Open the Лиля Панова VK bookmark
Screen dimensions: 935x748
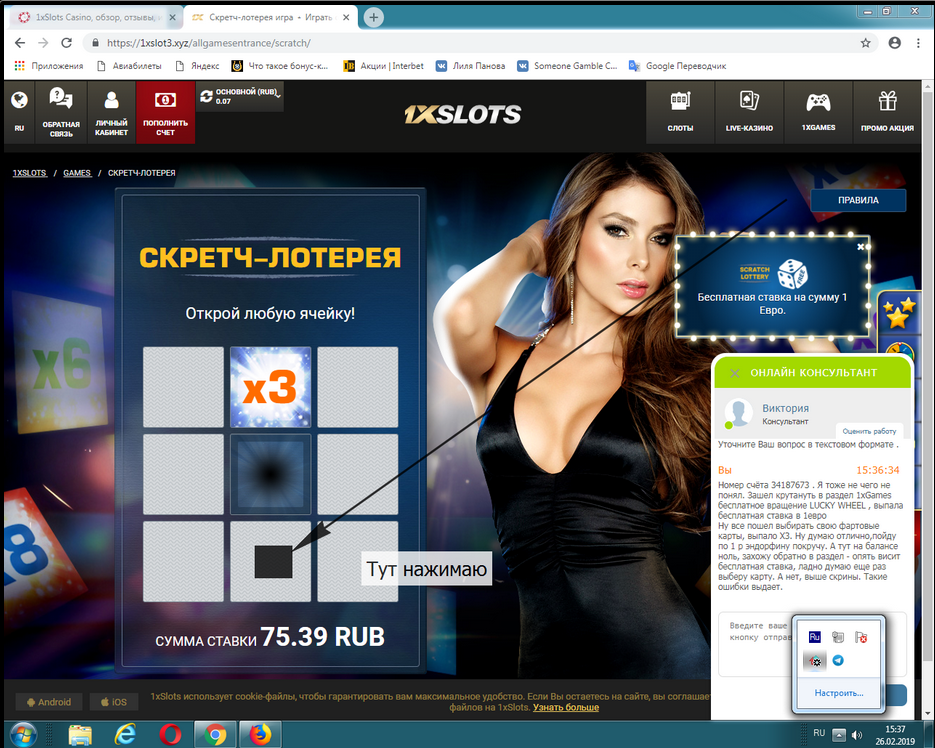click(x=470, y=66)
